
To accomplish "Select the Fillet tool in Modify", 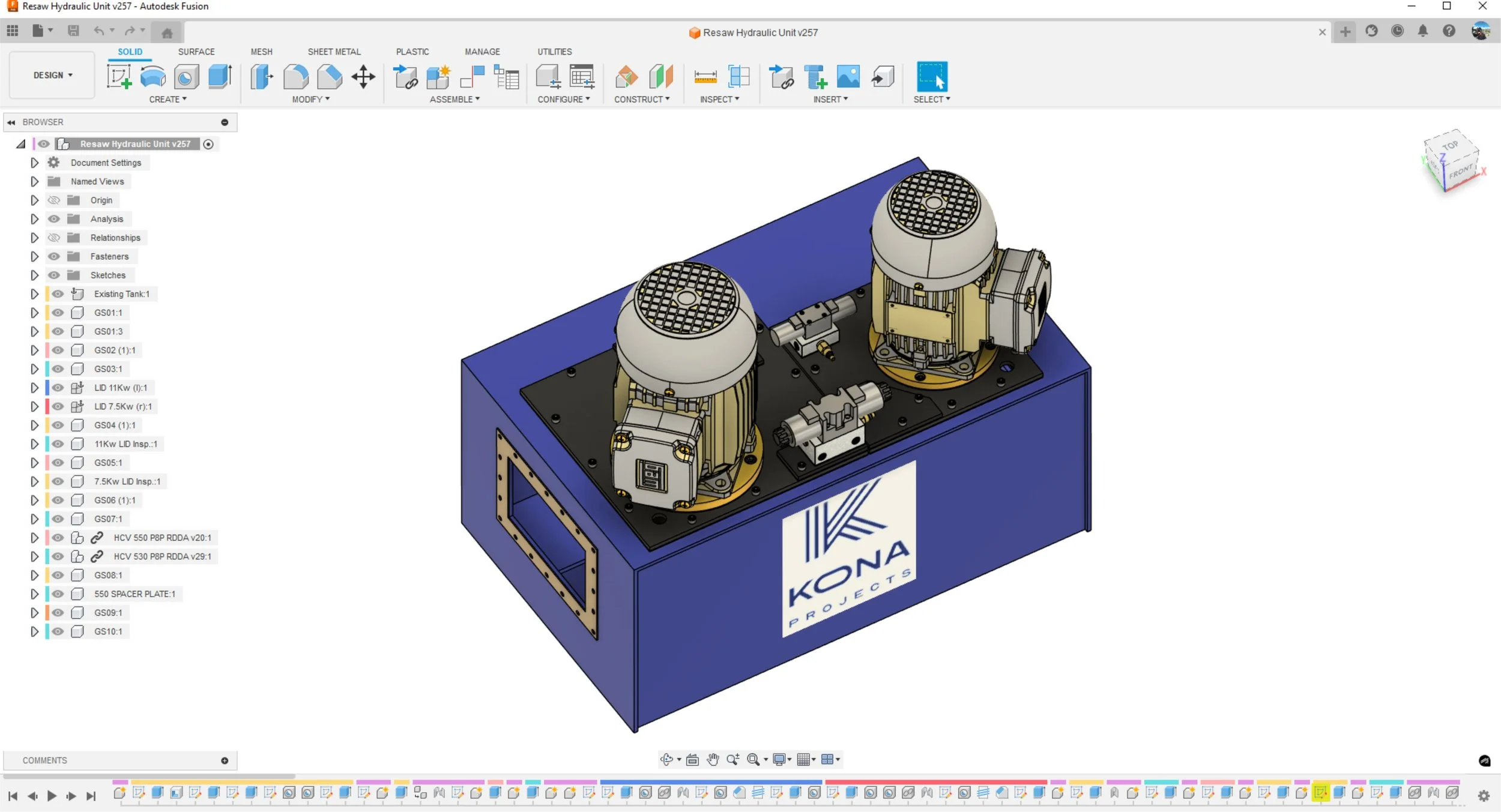I will [295, 77].
